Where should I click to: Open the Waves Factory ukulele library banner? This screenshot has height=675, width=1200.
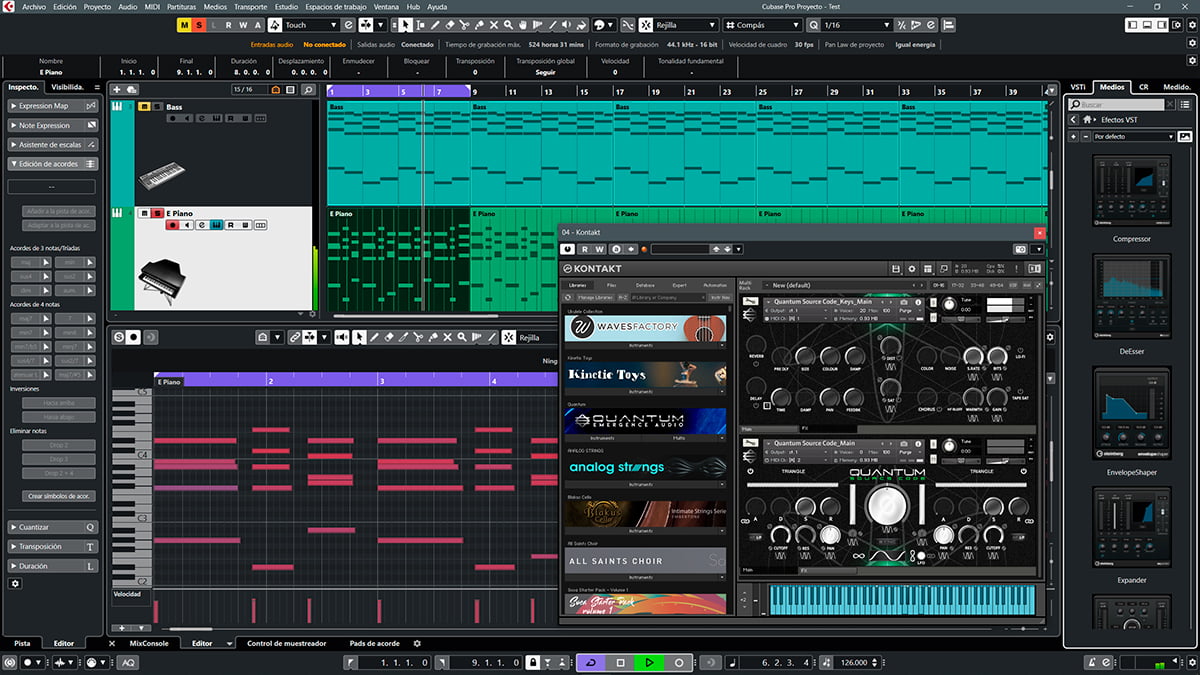pyautogui.click(x=646, y=327)
